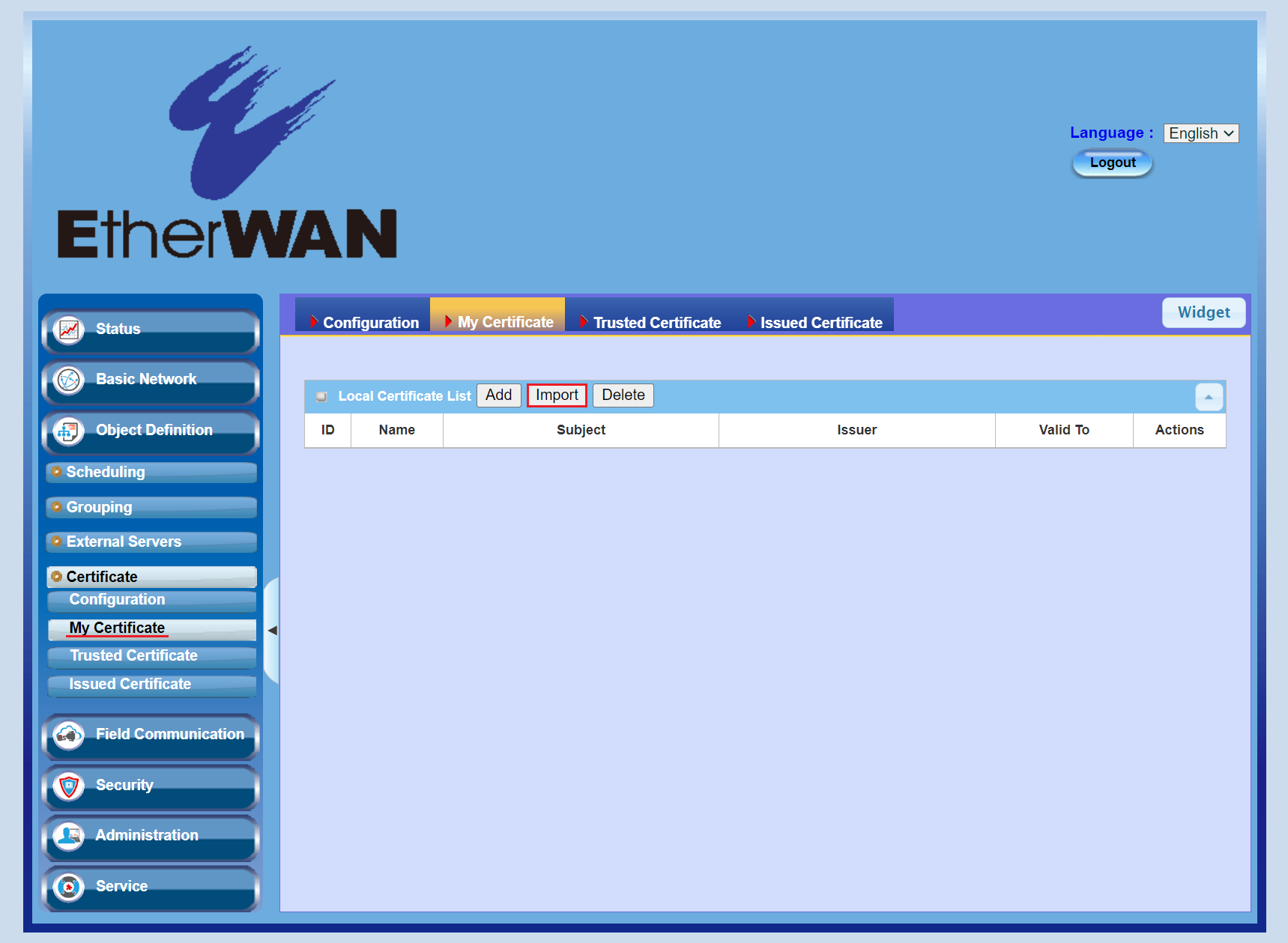Open the Security menu

(x=151, y=786)
